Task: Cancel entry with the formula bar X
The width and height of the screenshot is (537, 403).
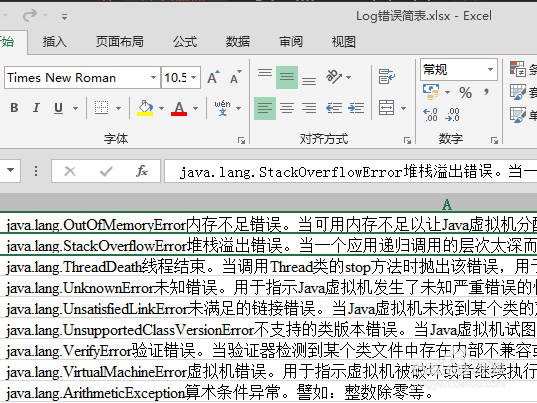Action: pos(70,171)
